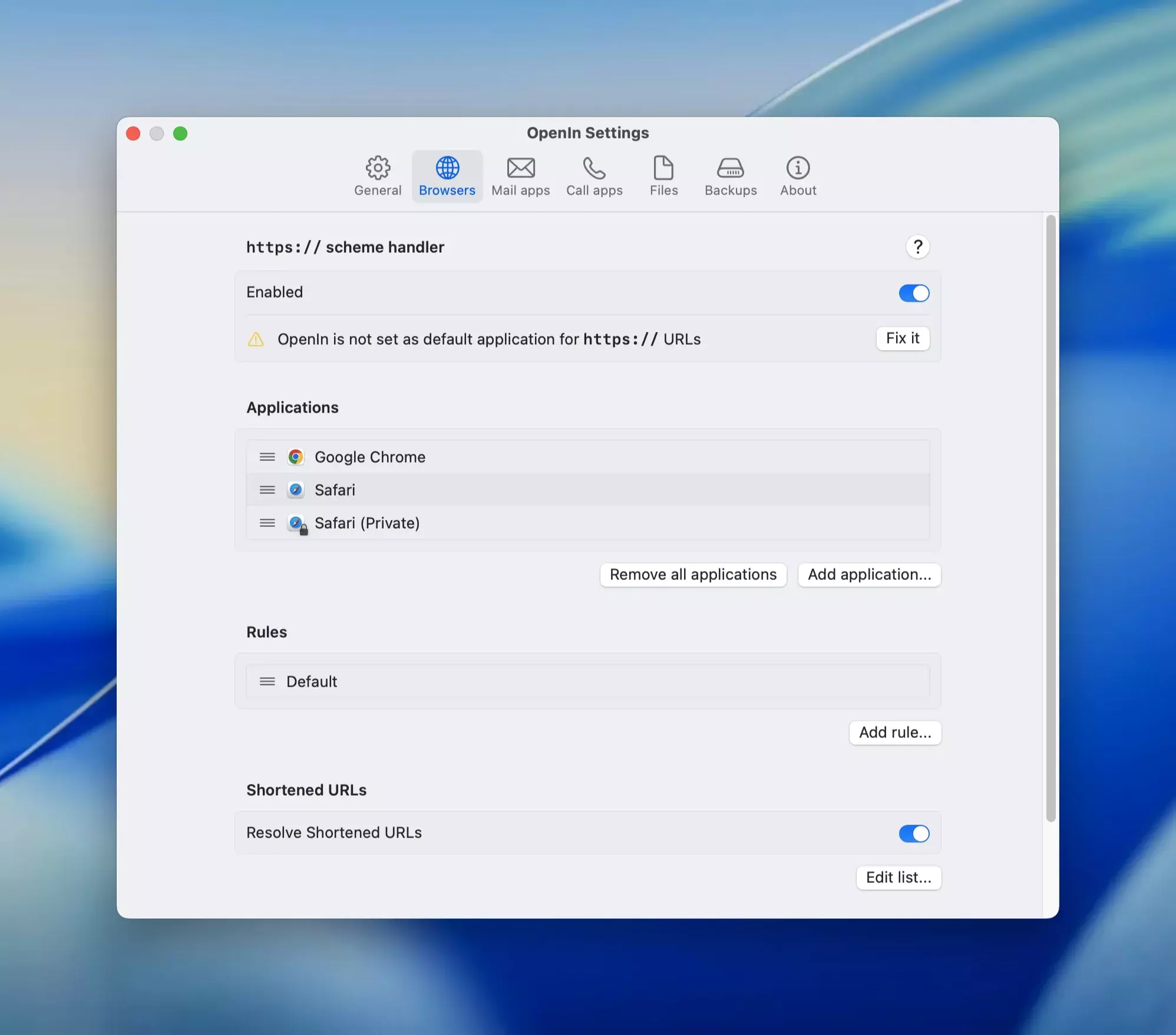Select the Mail apps envelope icon
The width and height of the screenshot is (1176, 1035).
click(521, 168)
